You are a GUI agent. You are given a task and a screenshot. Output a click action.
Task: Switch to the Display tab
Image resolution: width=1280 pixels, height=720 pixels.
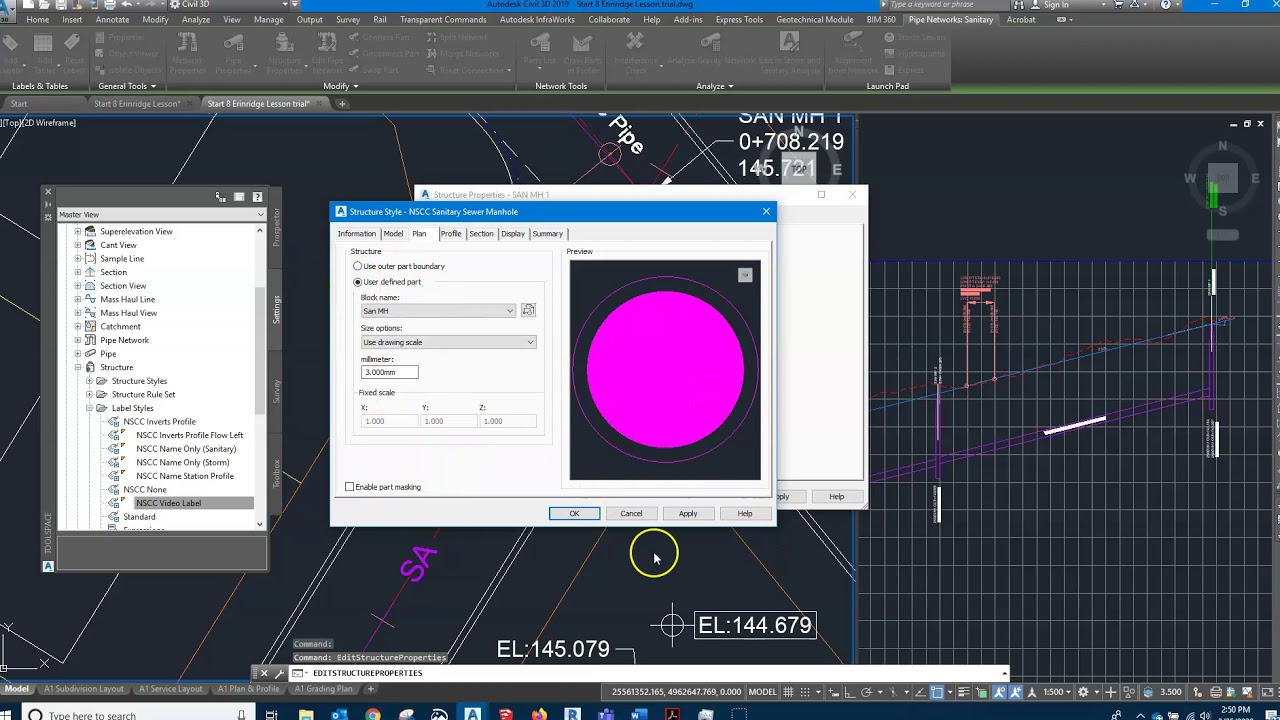click(x=513, y=234)
